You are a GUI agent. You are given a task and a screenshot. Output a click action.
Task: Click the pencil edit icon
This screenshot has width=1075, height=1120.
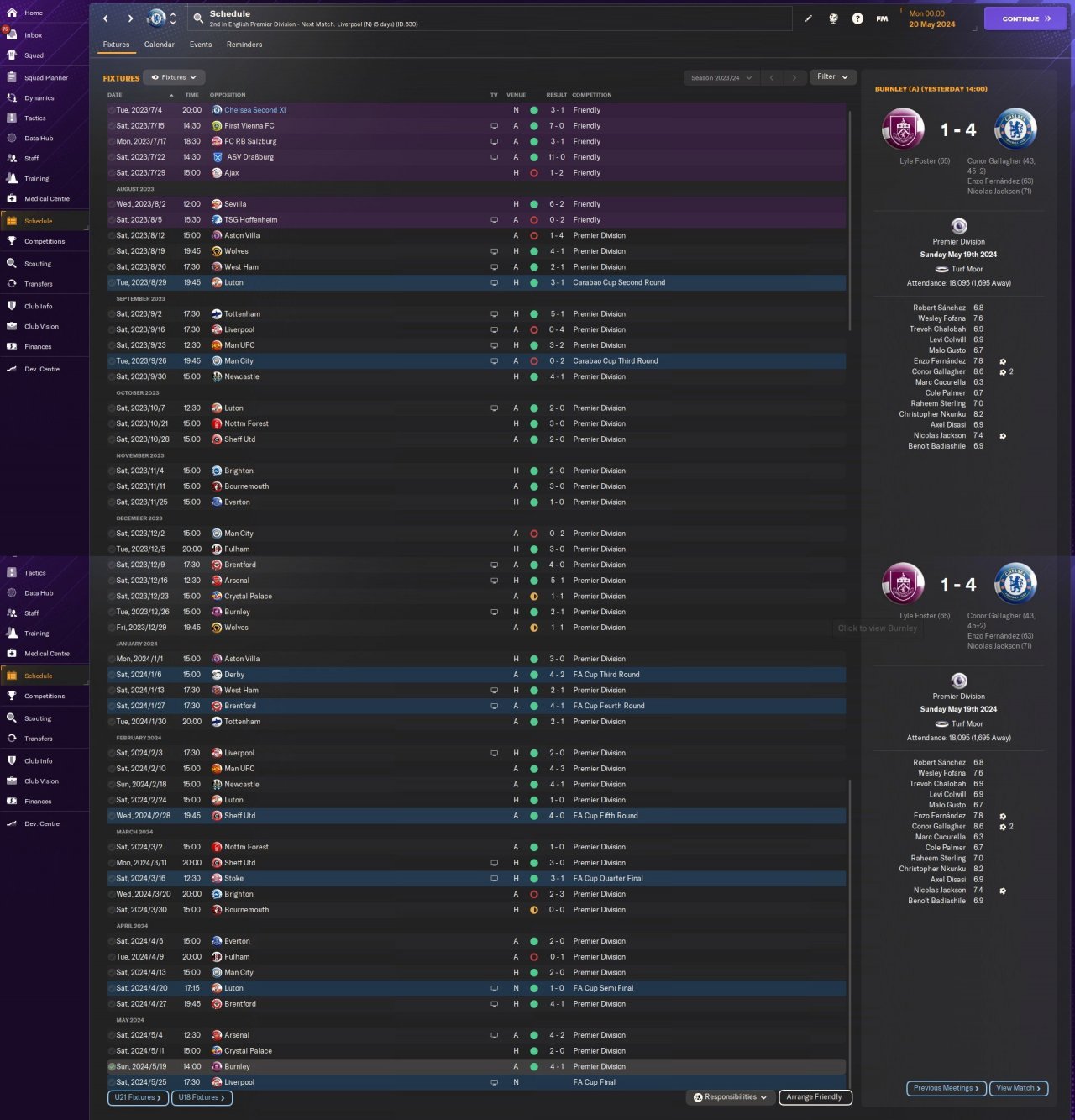click(x=808, y=18)
